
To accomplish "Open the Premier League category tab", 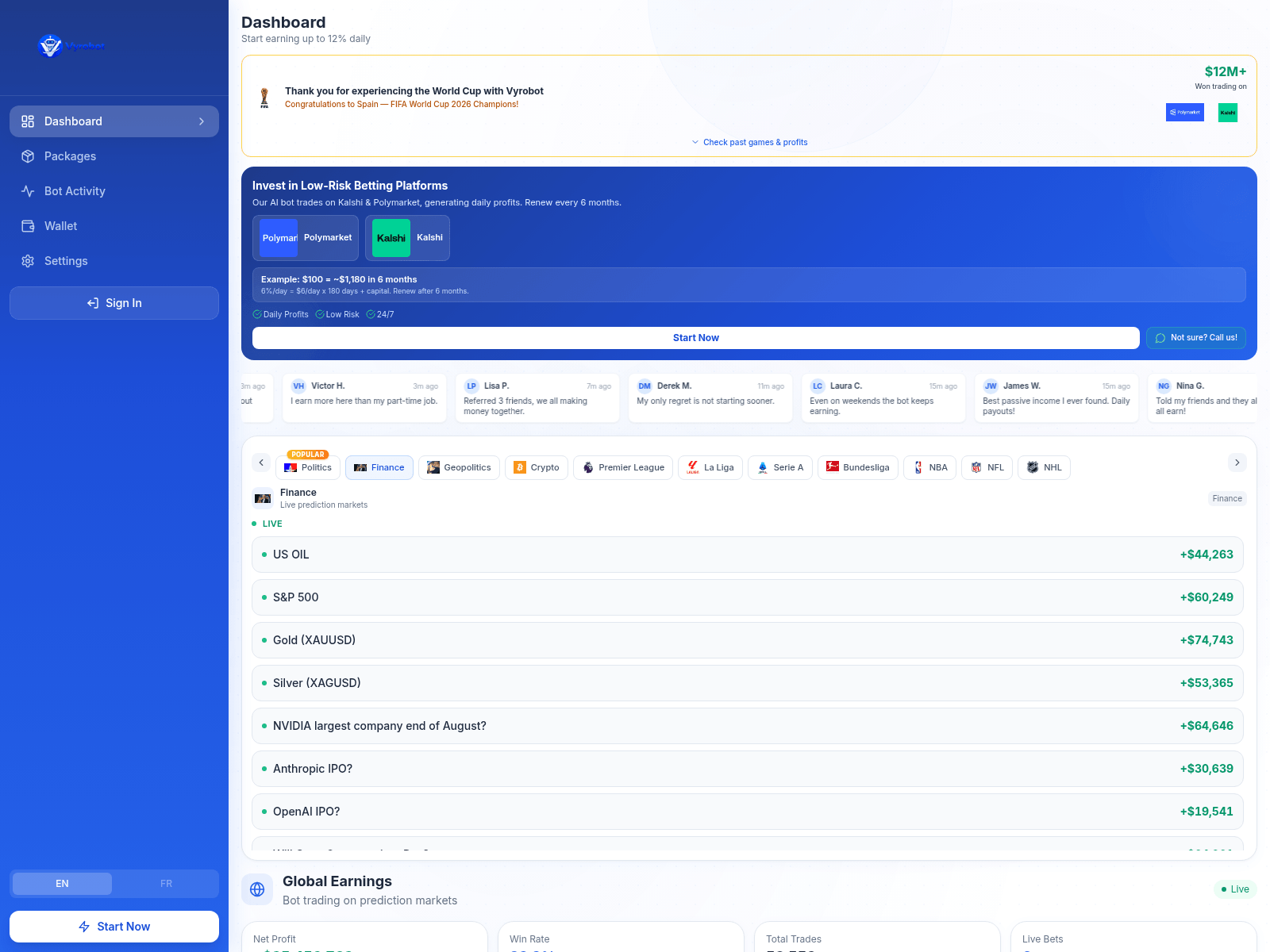I will click(623, 468).
